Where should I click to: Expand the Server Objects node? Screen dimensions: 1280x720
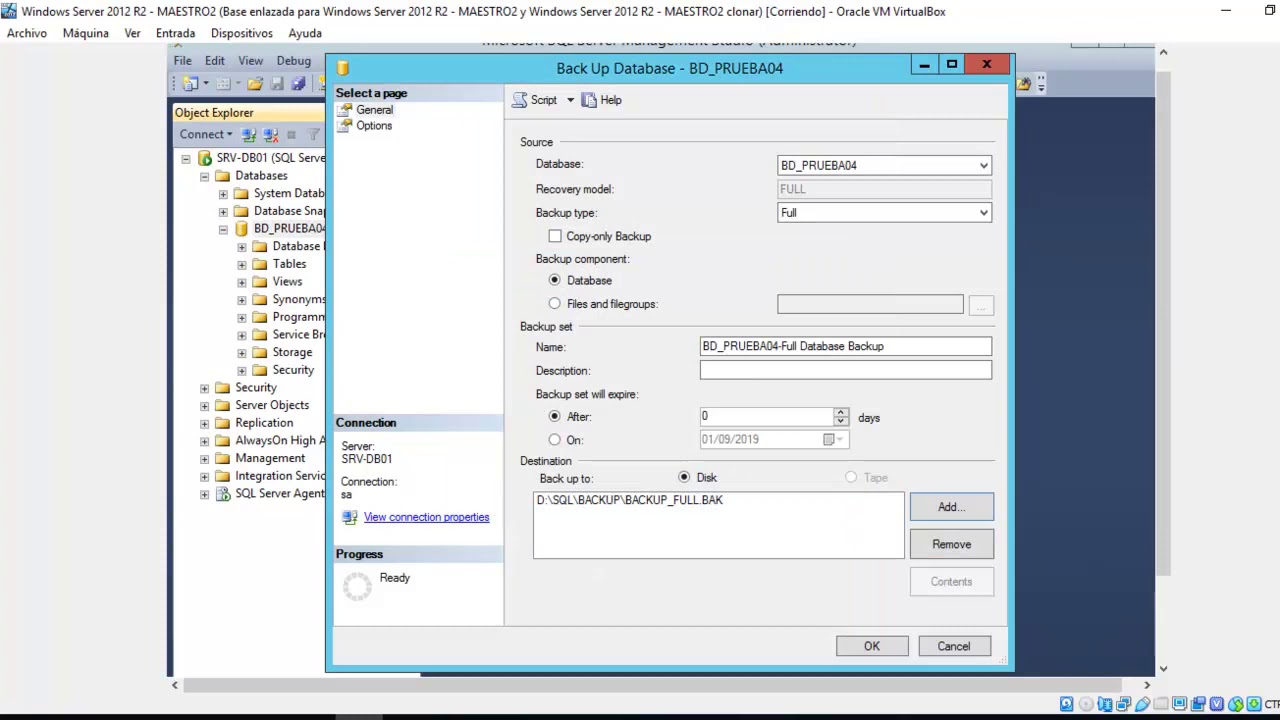pos(205,405)
